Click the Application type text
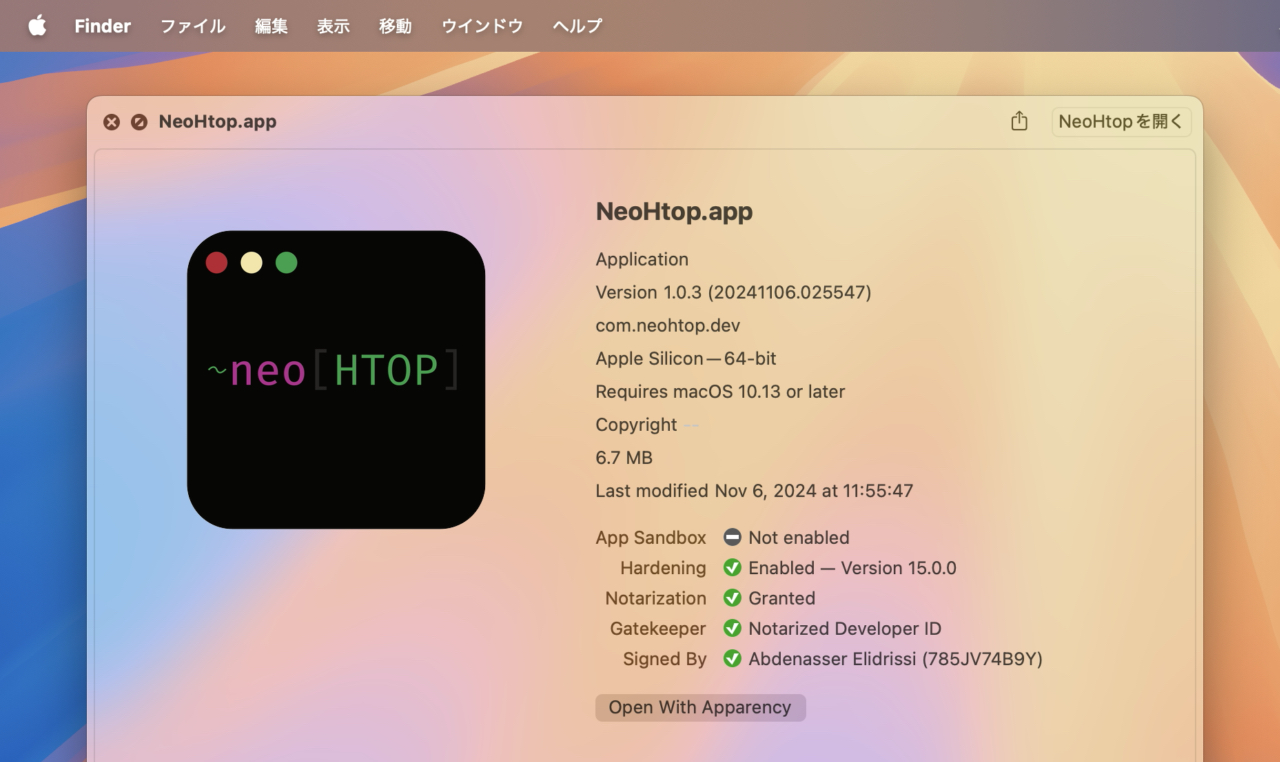This screenshot has height=762, width=1280. 642,259
